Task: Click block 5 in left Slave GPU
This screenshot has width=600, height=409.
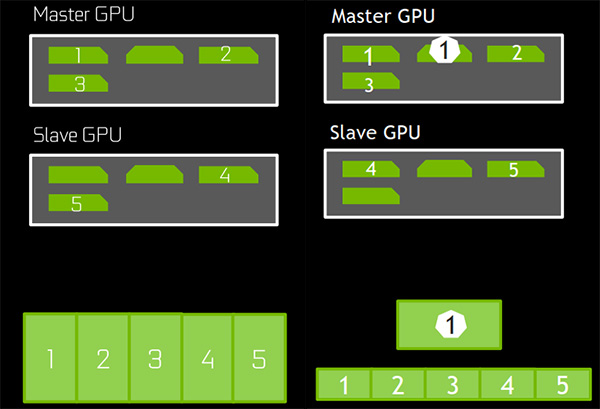Action: coord(78,203)
